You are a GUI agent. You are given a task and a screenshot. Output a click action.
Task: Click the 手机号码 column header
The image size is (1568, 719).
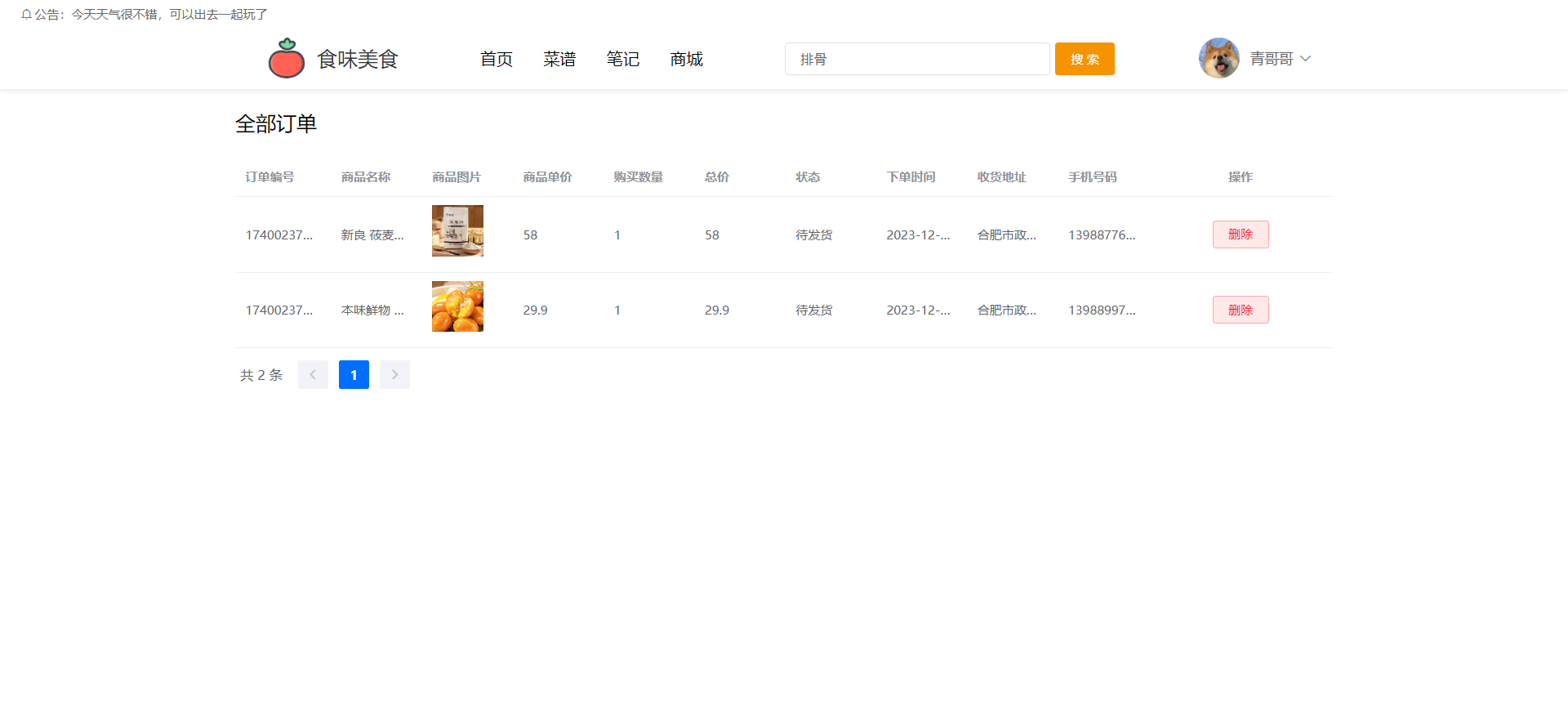1093,177
